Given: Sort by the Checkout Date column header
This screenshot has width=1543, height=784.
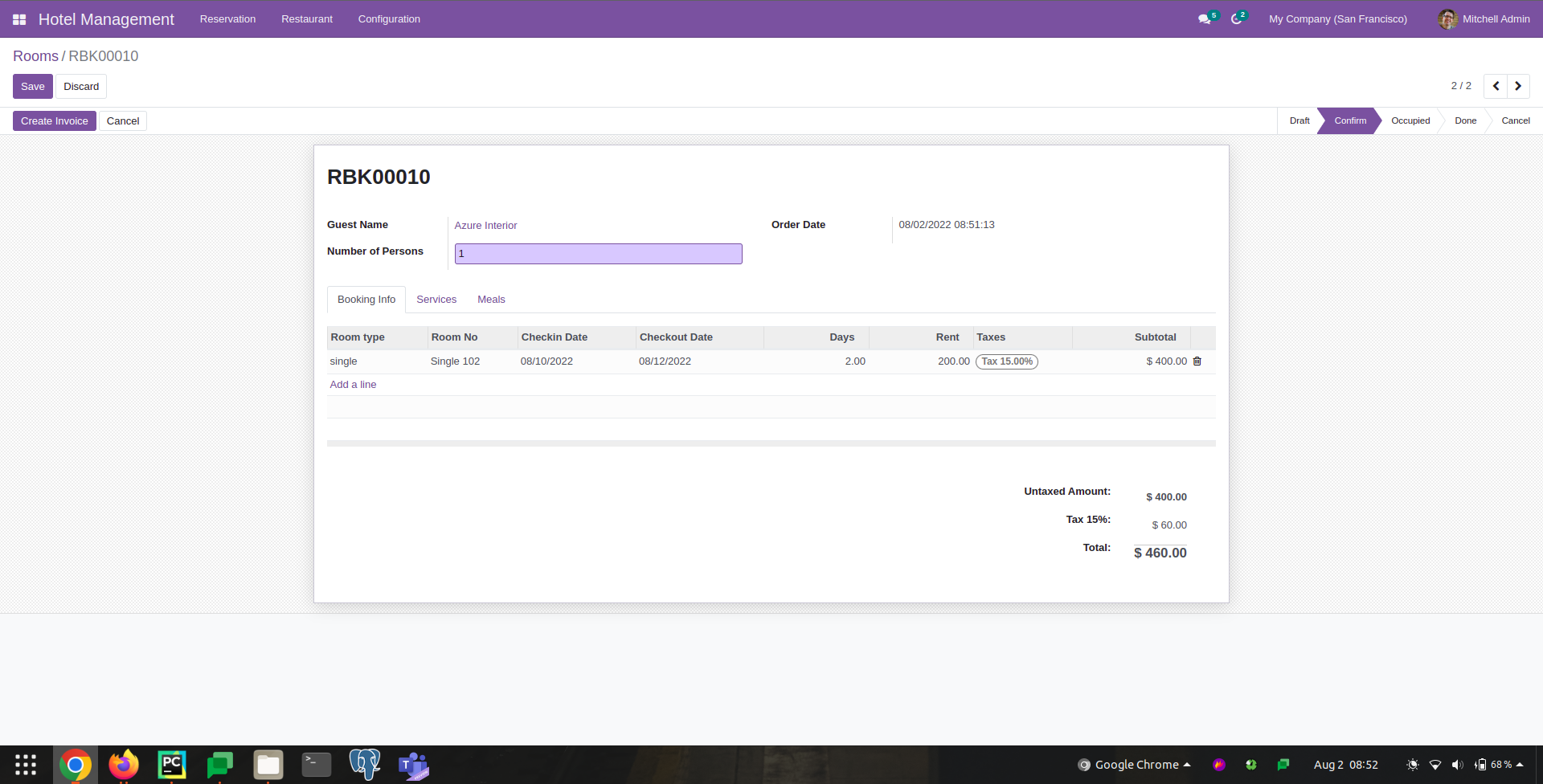Looking at the screenshot, I should click(700, 337).
